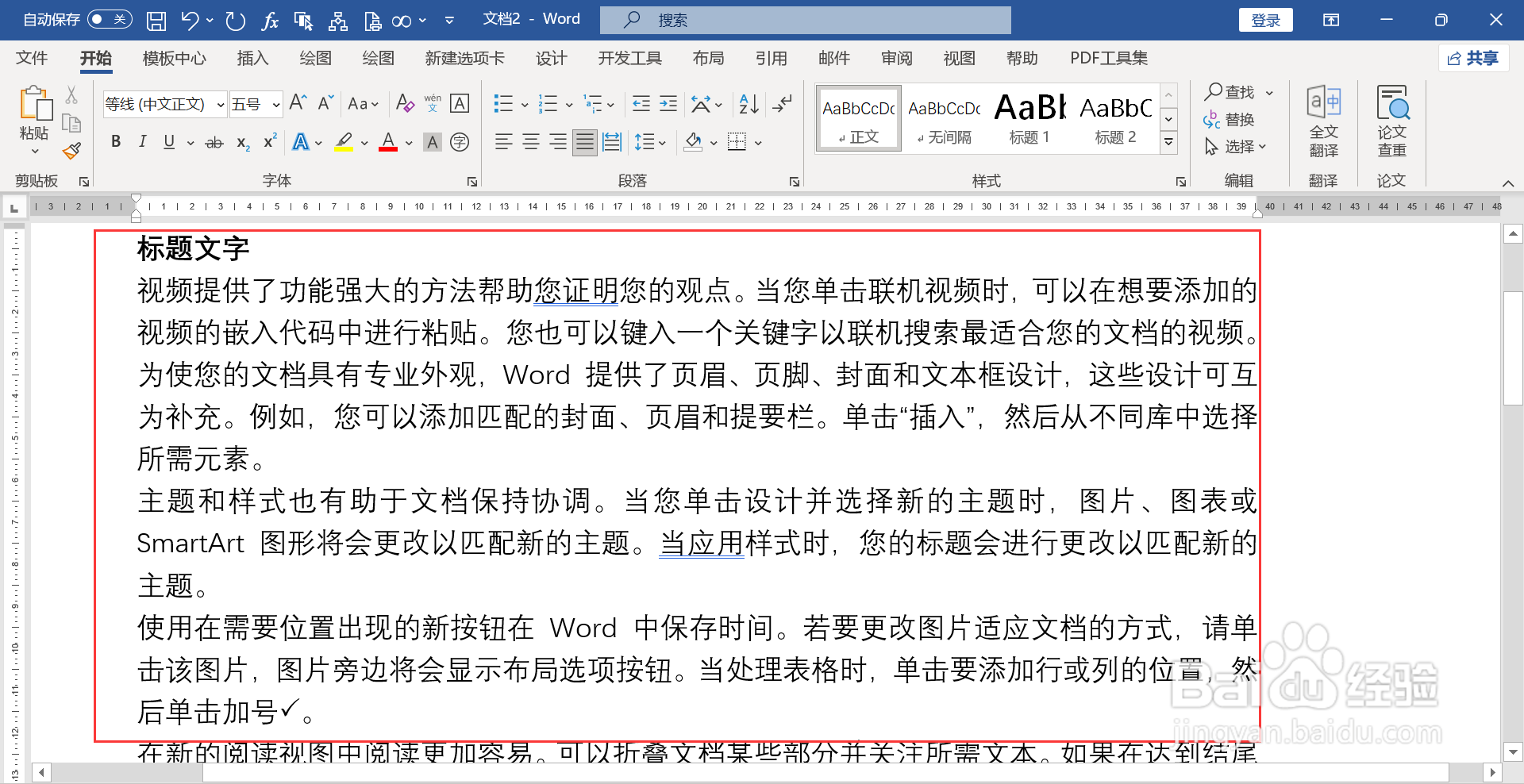Open the 论文查重 tool

tap(1391, 121)
